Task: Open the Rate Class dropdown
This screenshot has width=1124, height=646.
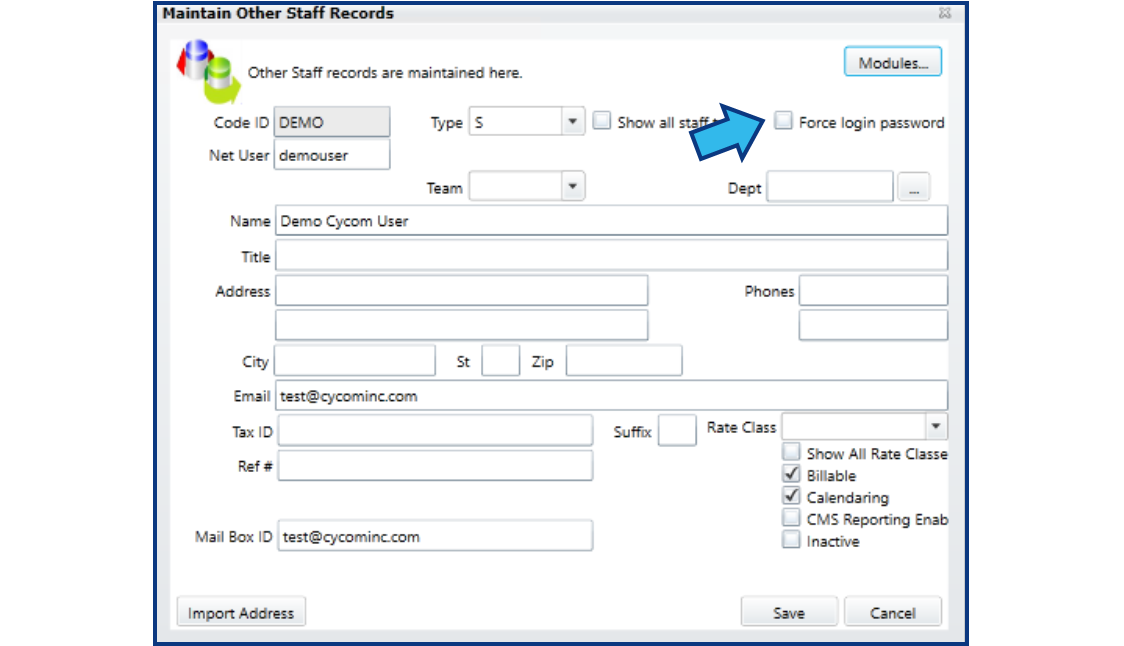Action: (936, 426)
